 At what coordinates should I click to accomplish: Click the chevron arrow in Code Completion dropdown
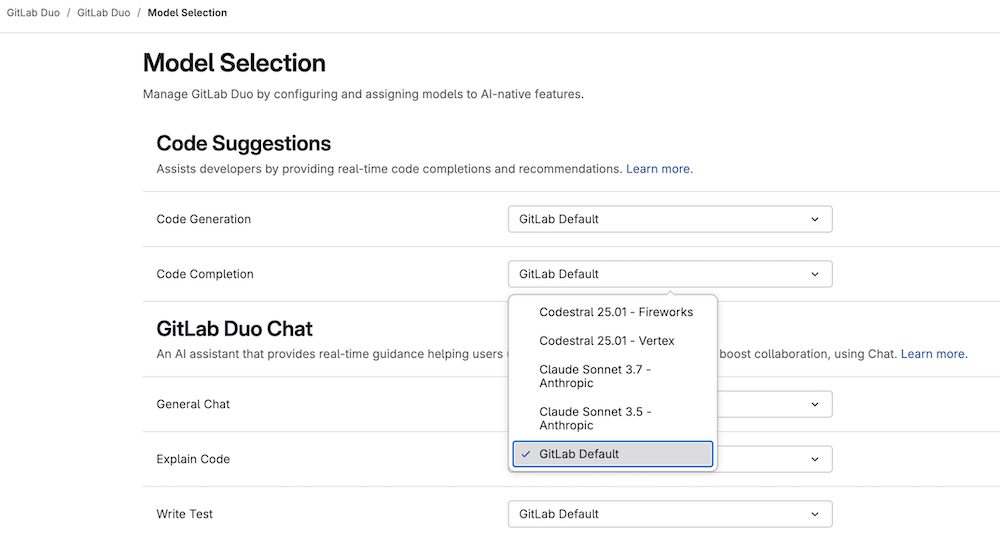[x=814, y=274]
